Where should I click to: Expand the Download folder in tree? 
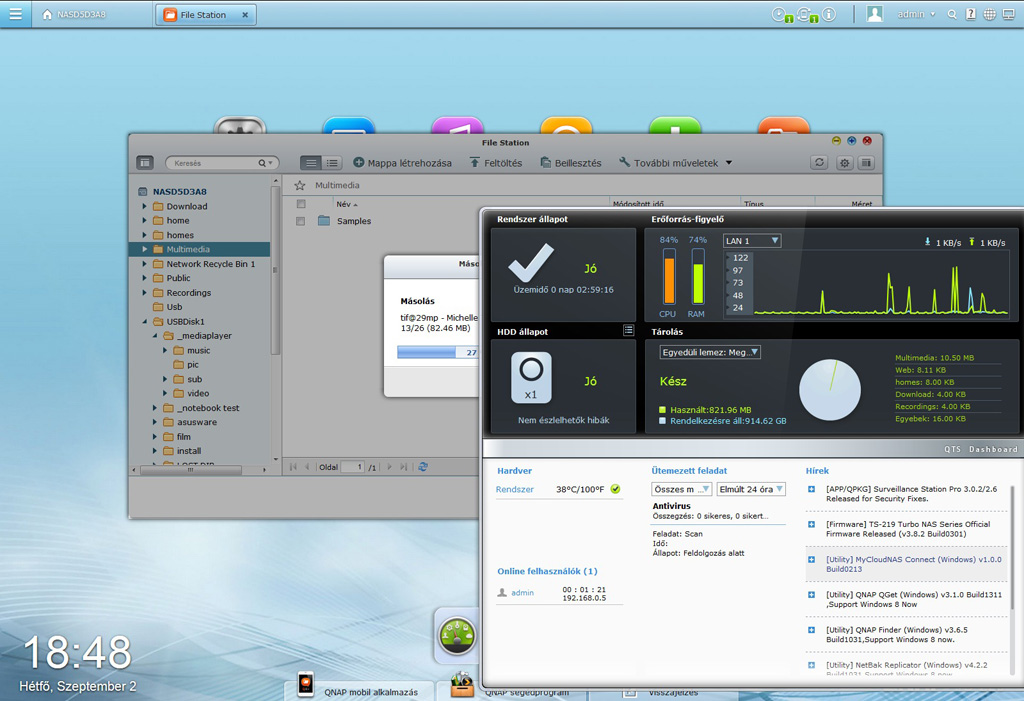144,206
